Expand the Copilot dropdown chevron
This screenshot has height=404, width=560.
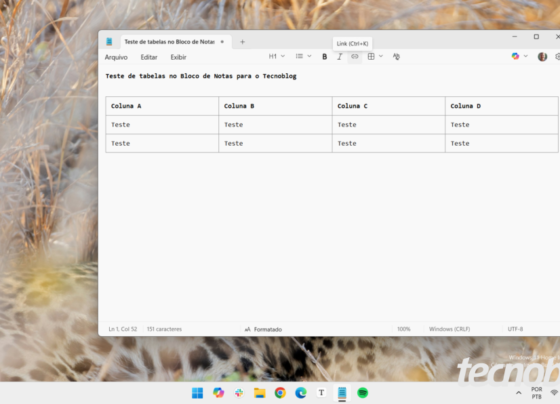pos(525,56)
